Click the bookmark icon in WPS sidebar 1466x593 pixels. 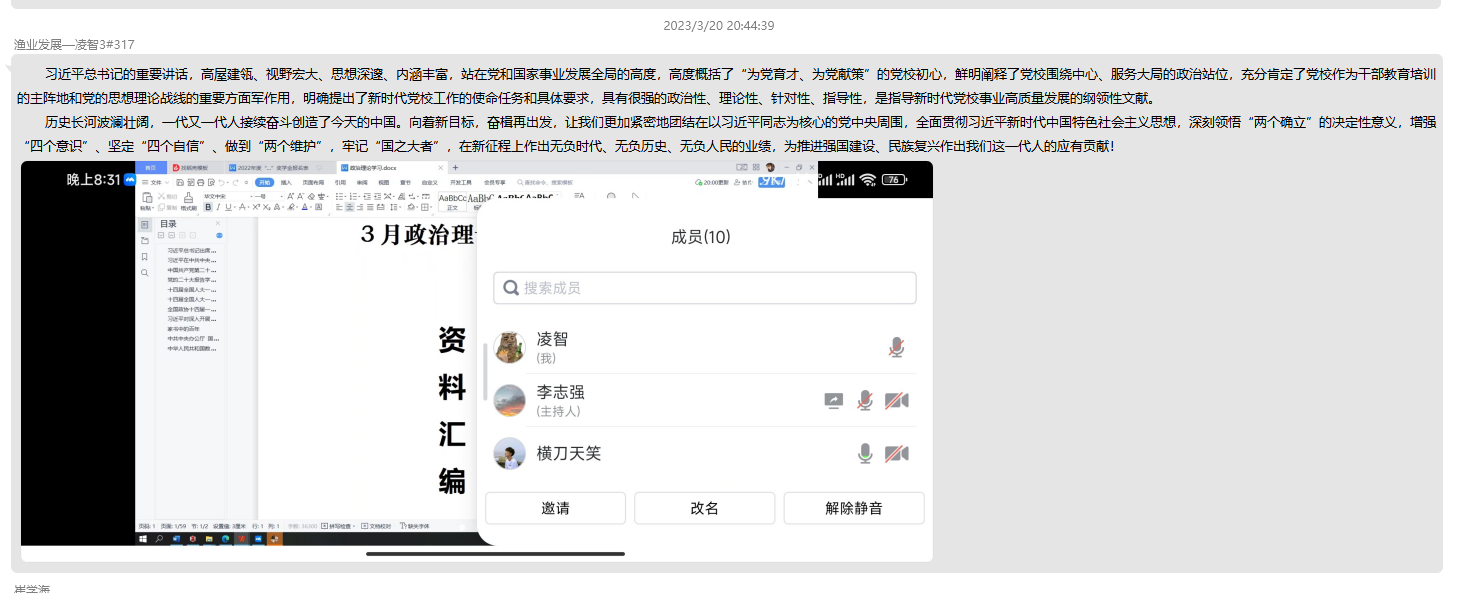pos(145,257)
